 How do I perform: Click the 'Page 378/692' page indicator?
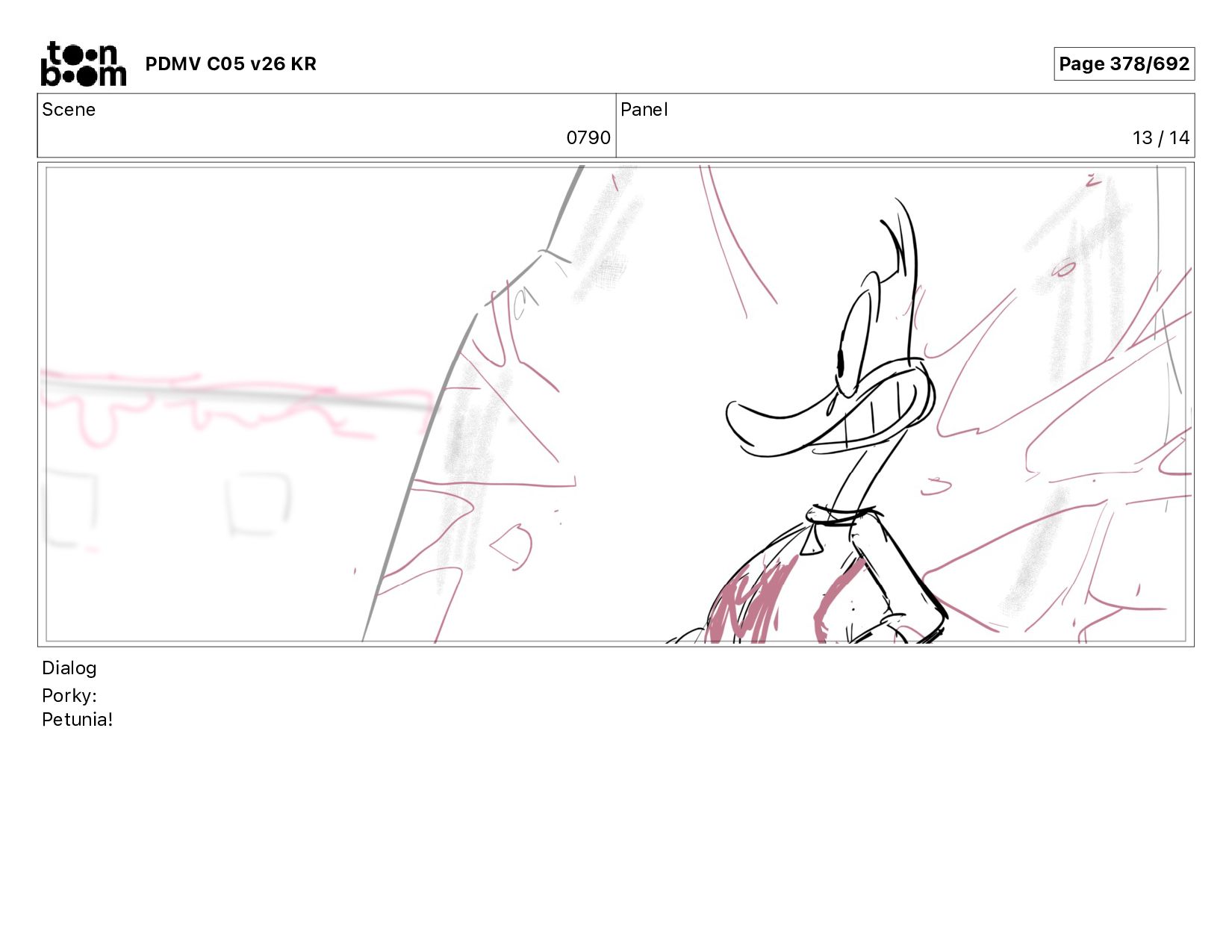tap(1124, 64)
